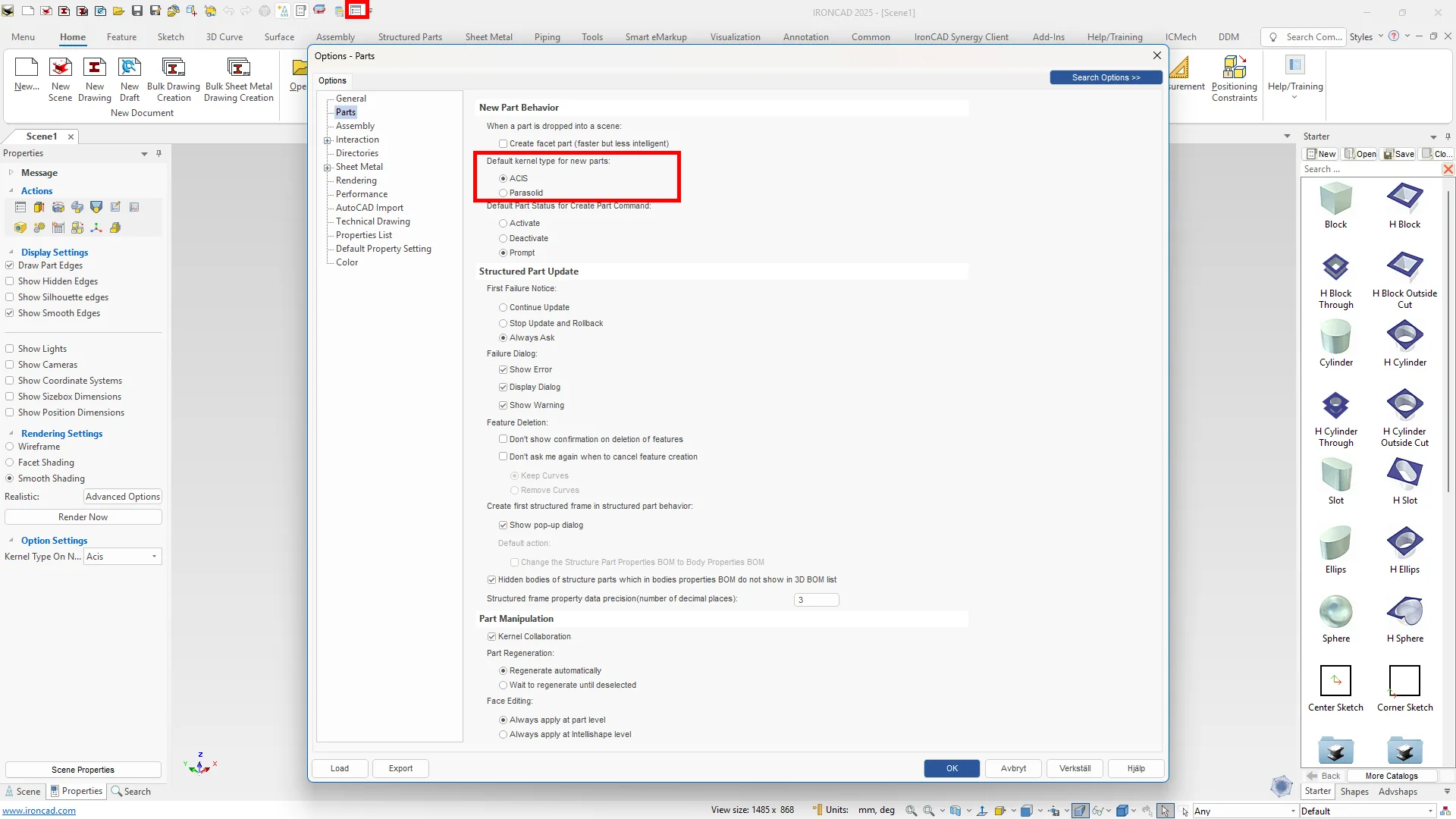Screen dimensions: 1456x819
Task: Select Wireframe rendering option
Action: click(x=10, y=447)
